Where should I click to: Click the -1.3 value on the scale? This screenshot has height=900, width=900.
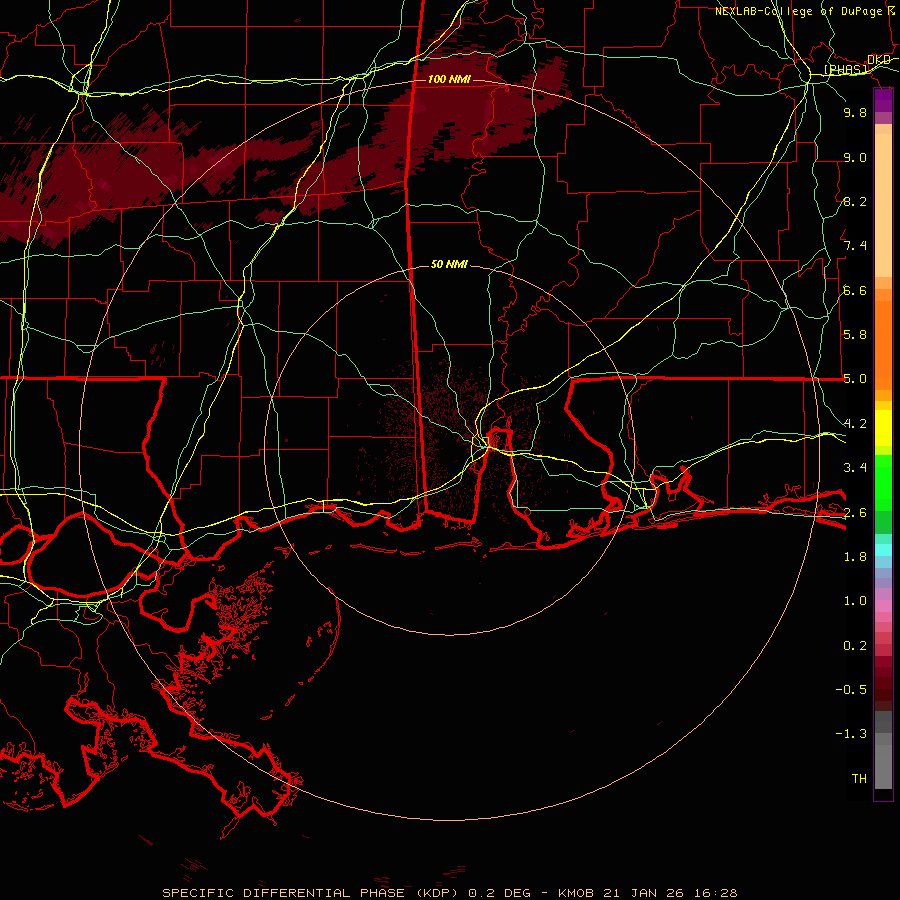pos(851,734)
